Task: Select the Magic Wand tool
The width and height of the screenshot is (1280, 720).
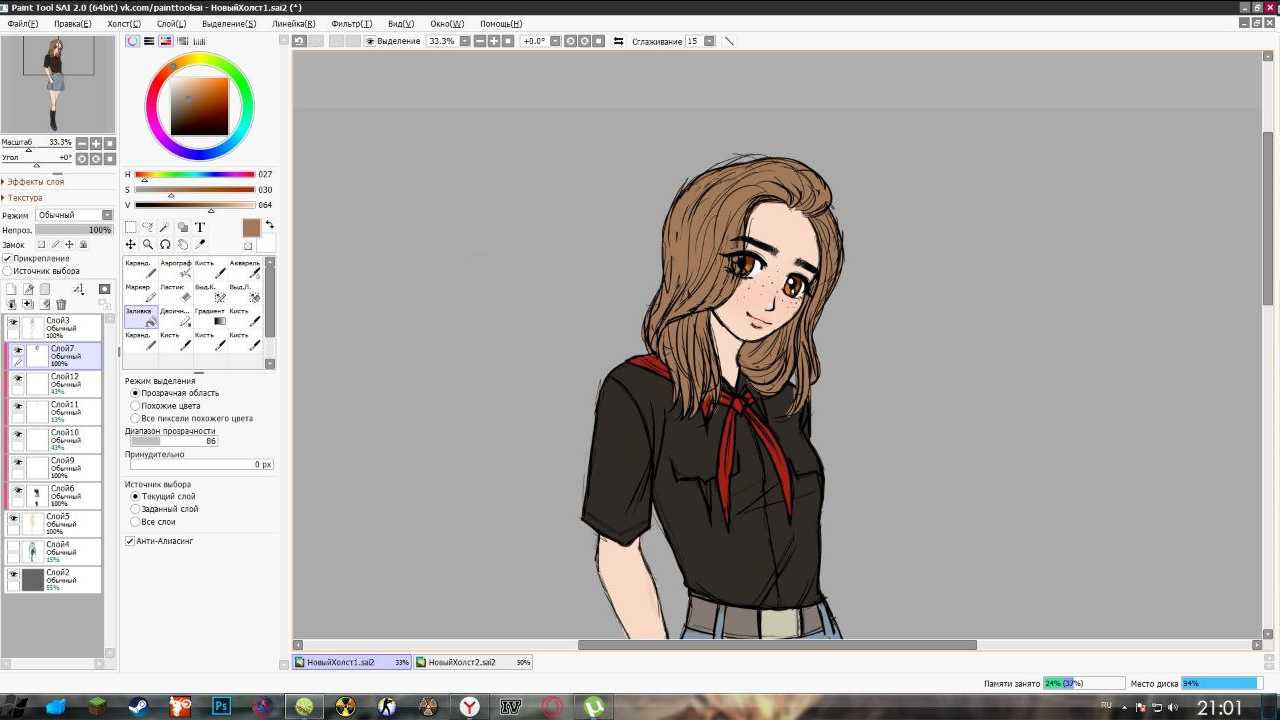Action: pyautogui.click(x=165, y=227)
